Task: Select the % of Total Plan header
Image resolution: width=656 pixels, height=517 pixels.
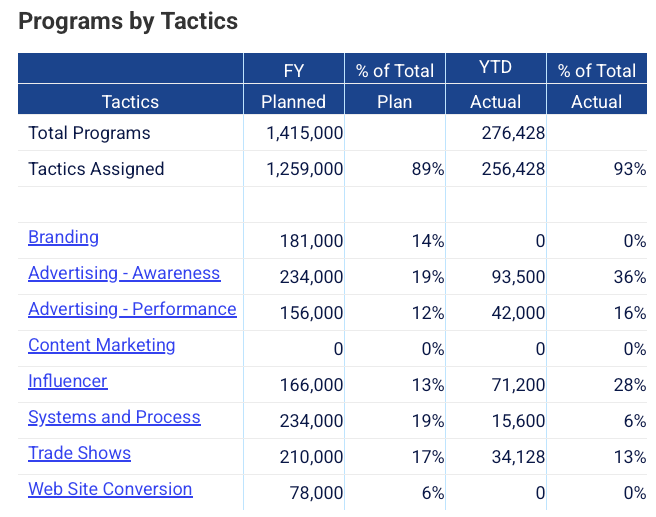Action: point(395,85)
